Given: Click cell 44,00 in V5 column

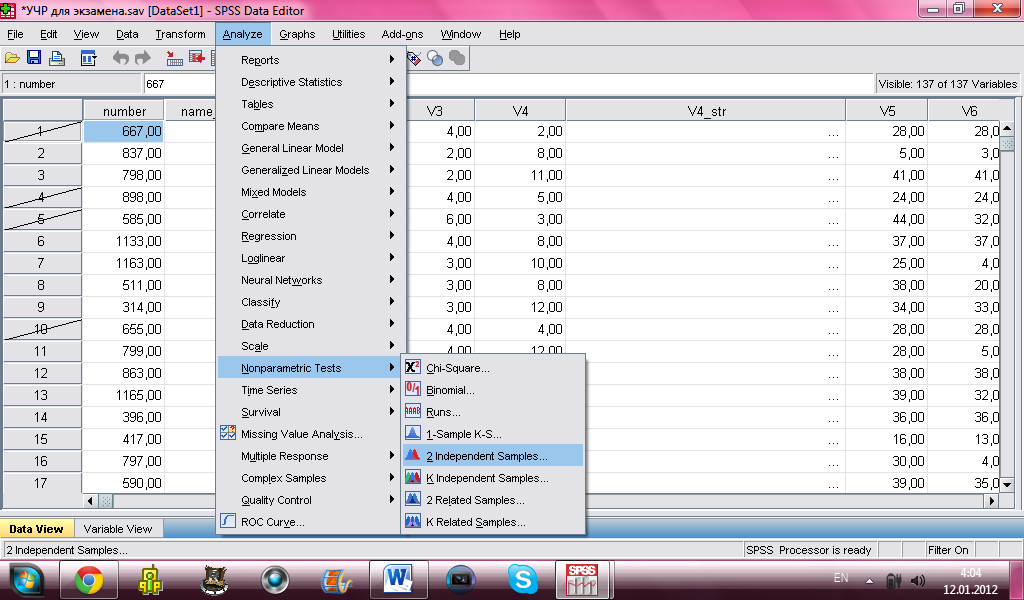Looking at the screenshot, I should (x=887, y=219).
